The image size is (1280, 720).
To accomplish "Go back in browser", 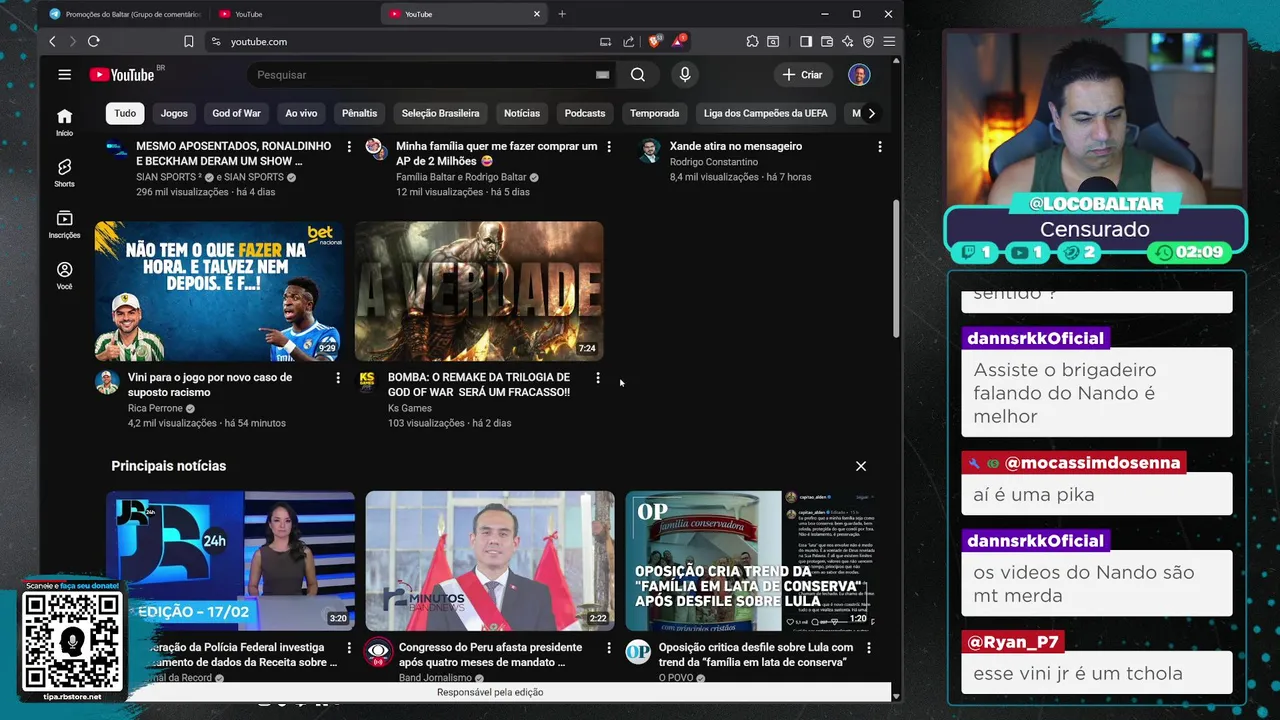I will 53,41.
